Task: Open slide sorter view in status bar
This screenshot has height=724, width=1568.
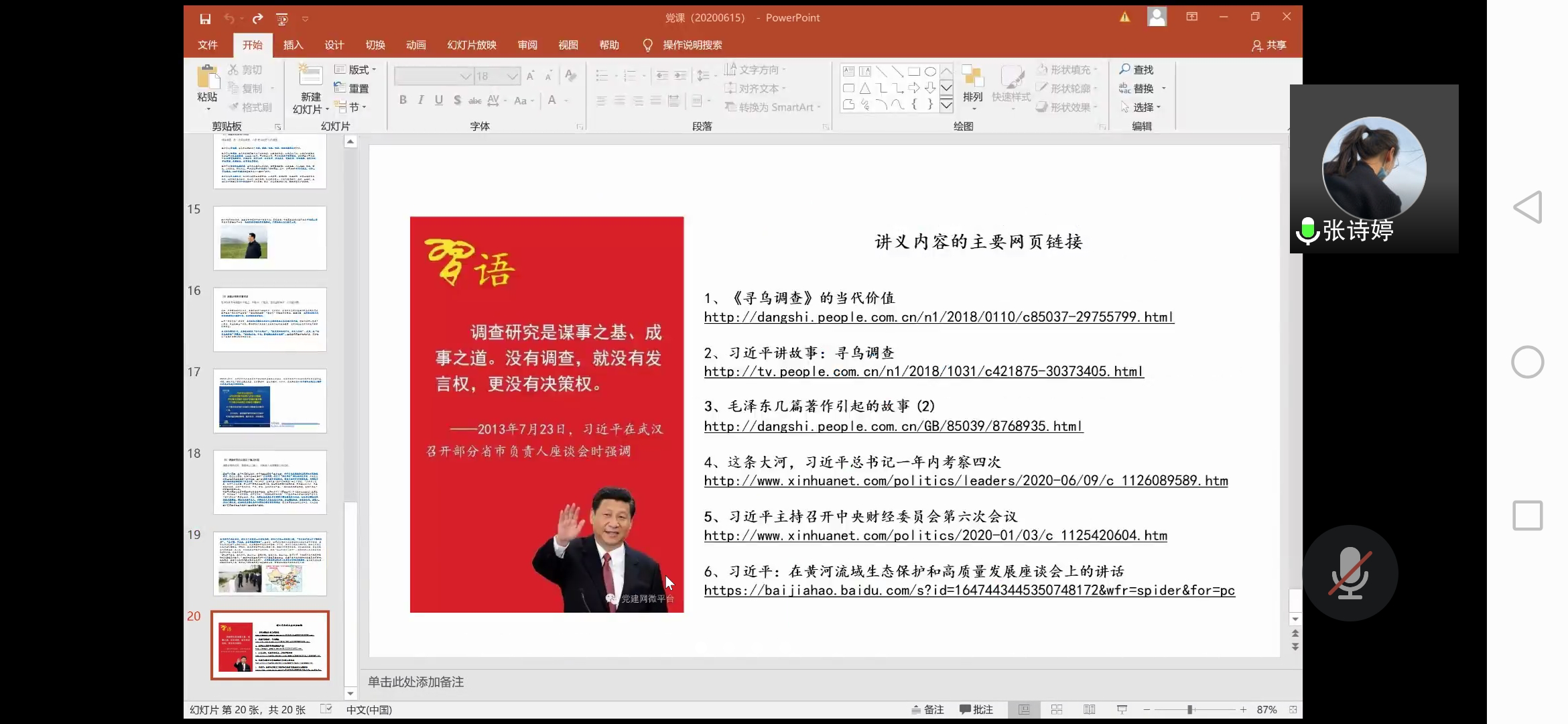Action: (x=1057, y=709)
